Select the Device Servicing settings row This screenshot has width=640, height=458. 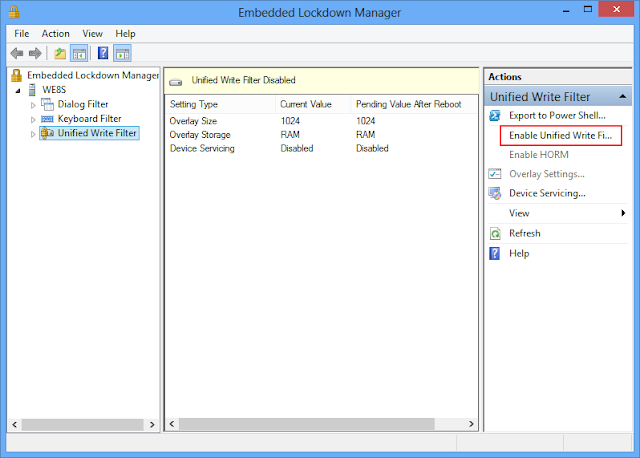[321, 149]
